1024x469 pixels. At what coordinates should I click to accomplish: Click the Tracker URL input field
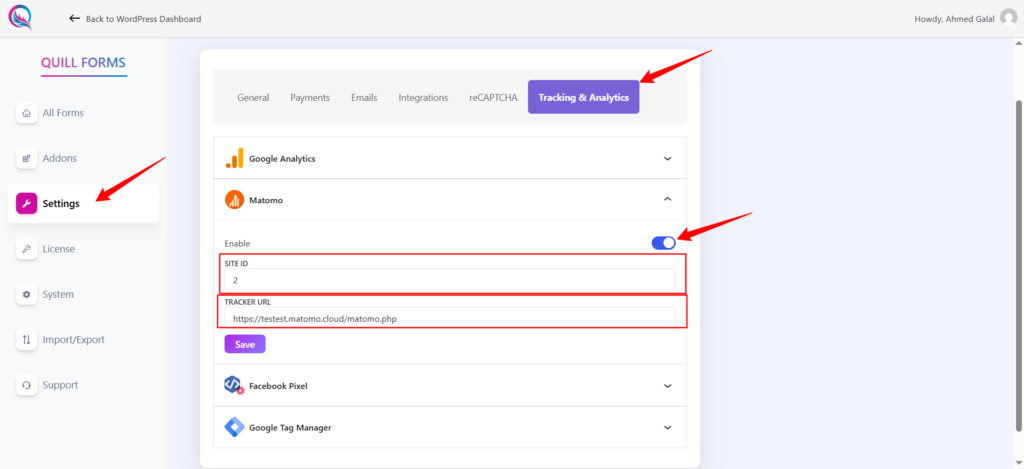(450, 318)
